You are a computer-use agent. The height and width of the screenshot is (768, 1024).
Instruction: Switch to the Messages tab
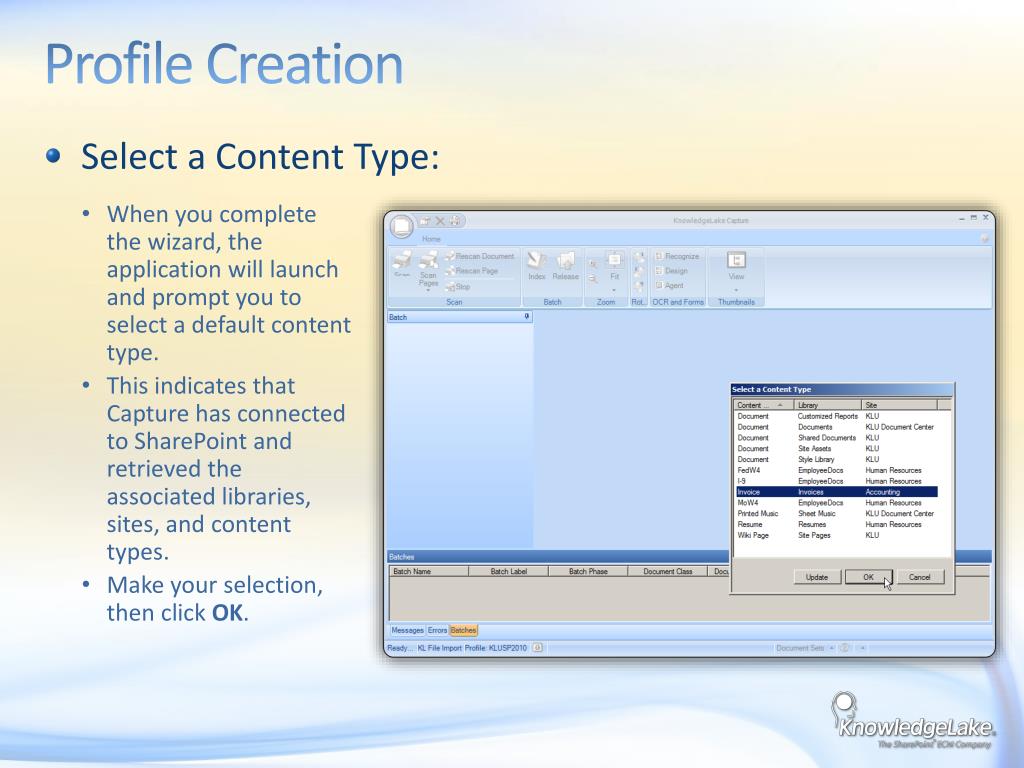408,630
